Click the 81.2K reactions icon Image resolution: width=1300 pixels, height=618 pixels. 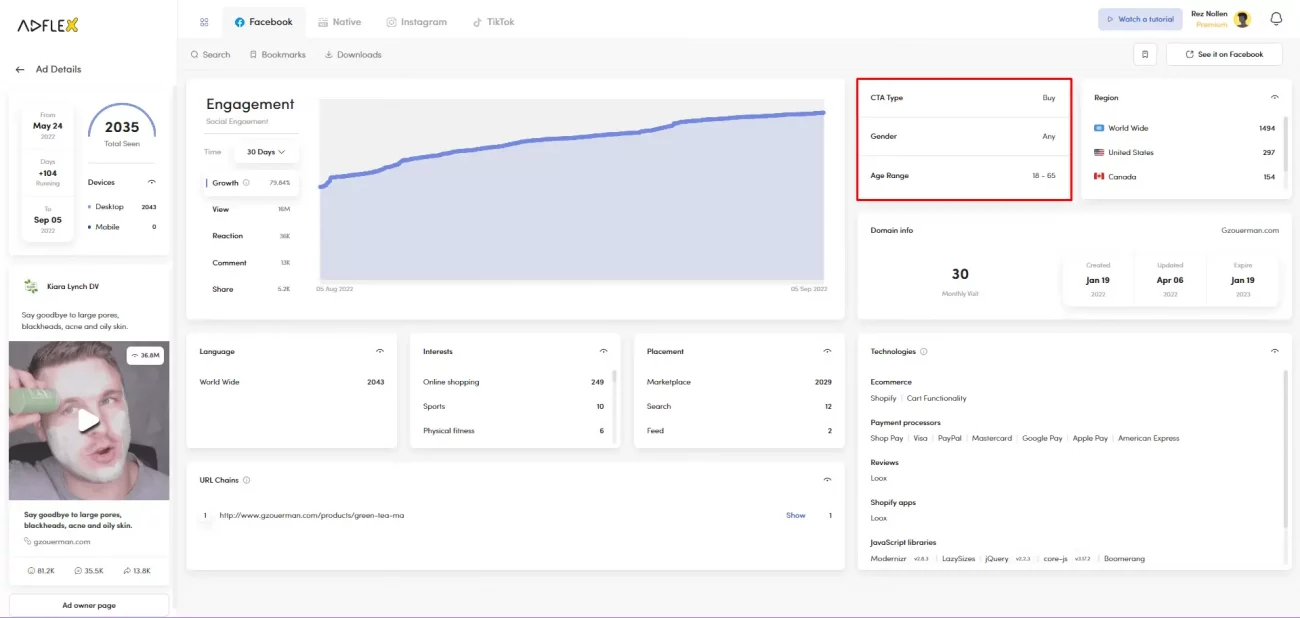pyautogui.click(x=32, y=571)
